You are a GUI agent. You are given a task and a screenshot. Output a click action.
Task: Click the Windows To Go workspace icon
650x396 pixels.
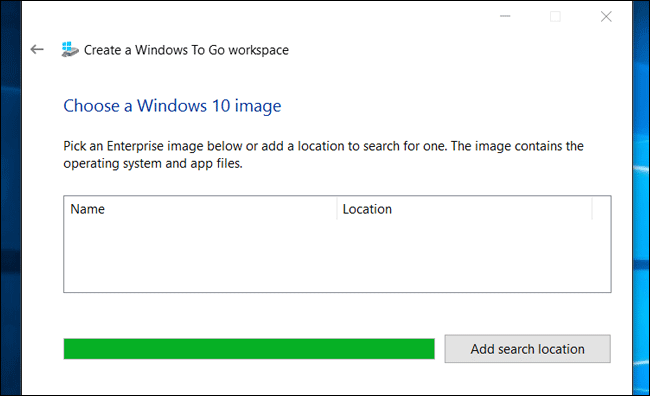[x=70, y=49]
